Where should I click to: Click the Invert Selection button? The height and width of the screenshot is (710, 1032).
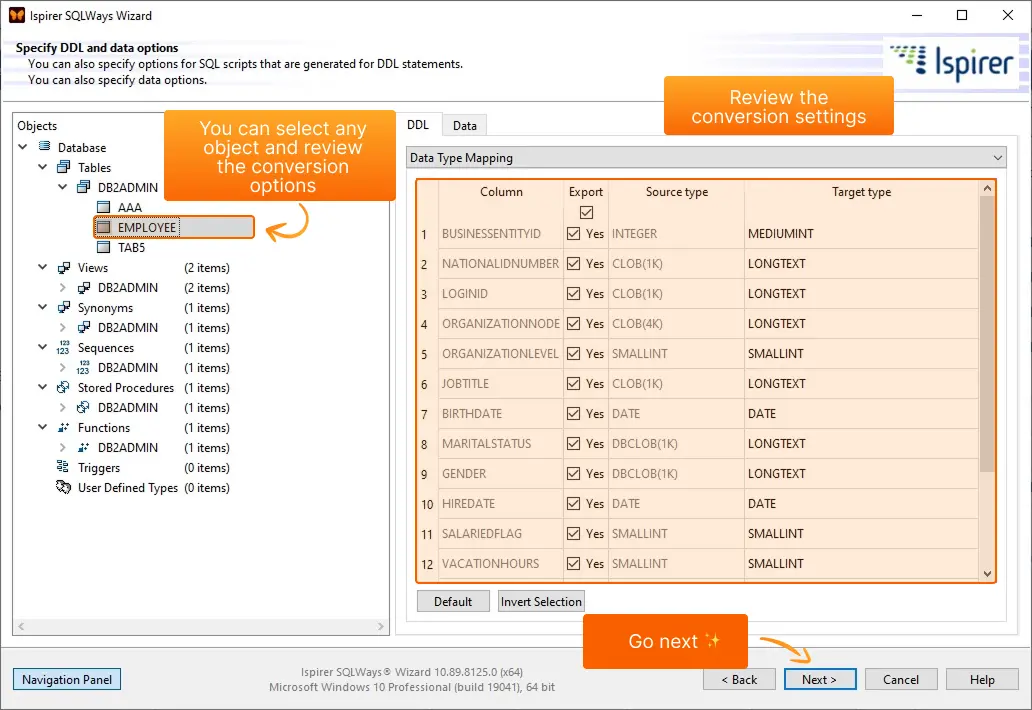coord(541,601)
